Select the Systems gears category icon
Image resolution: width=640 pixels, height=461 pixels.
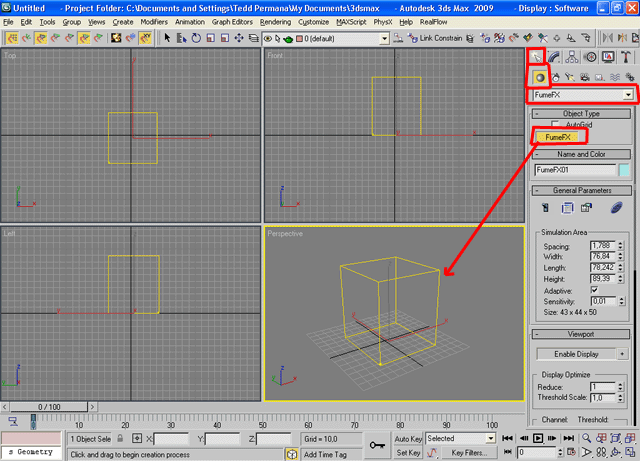click(x=630, y=77)
